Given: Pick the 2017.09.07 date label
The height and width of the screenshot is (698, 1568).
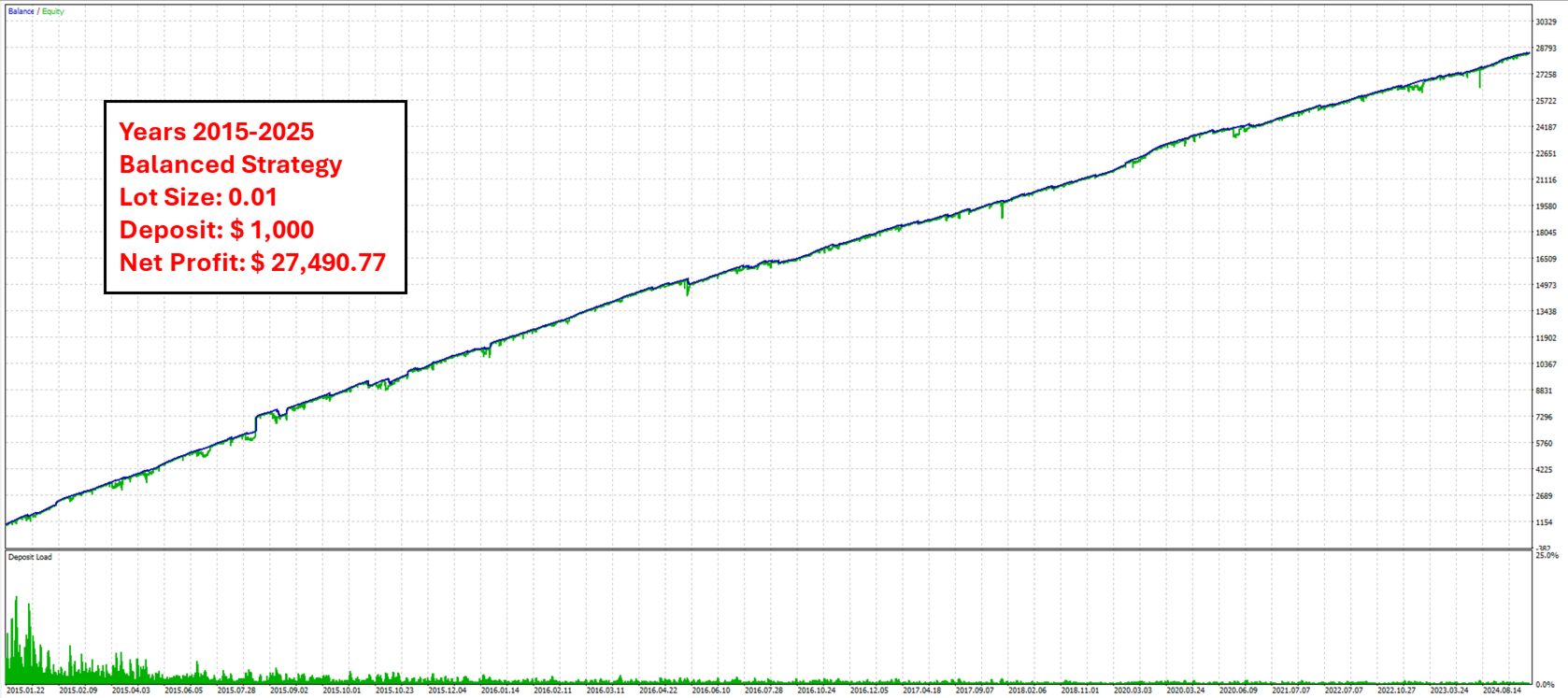Looking at the screenshot, I should (975, 691).
